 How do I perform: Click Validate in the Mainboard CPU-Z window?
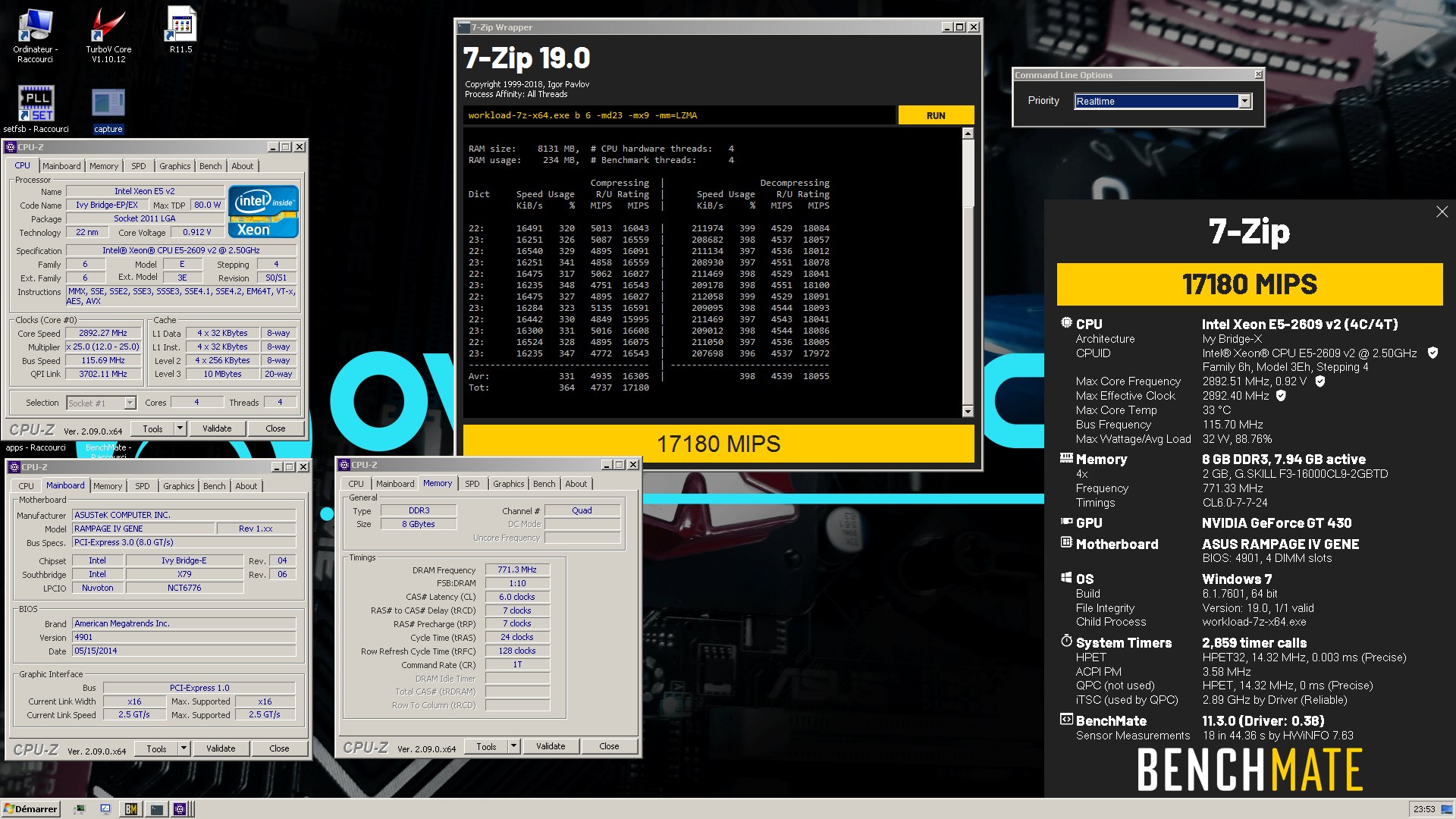tap(221, 748)
